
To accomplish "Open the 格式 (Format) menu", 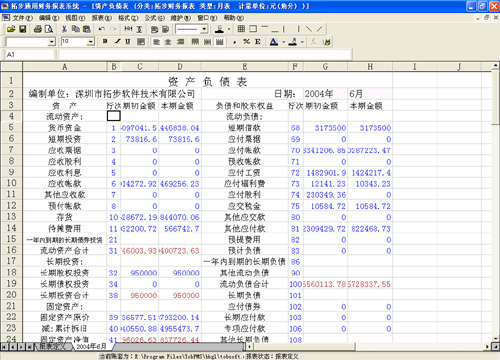I will point(128,18).
